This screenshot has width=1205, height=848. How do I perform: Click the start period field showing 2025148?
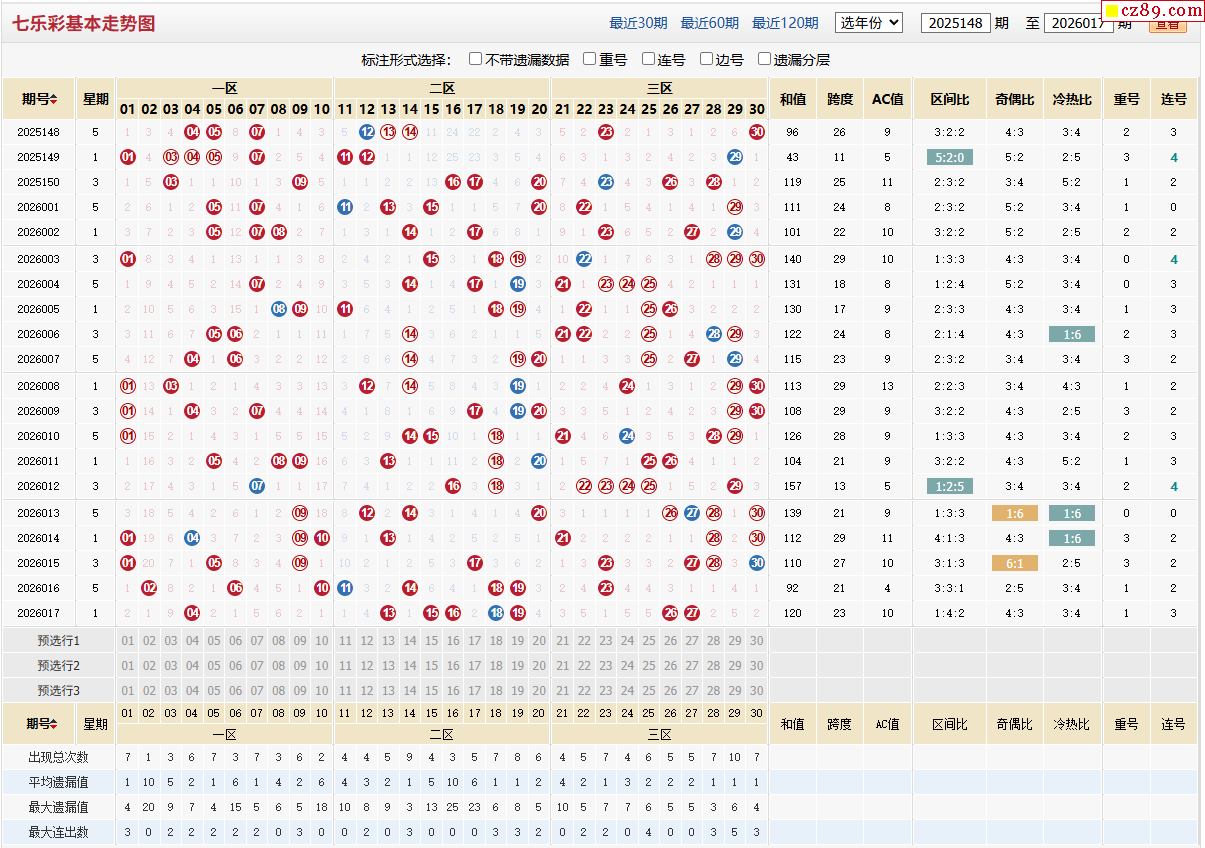(955, 23)
